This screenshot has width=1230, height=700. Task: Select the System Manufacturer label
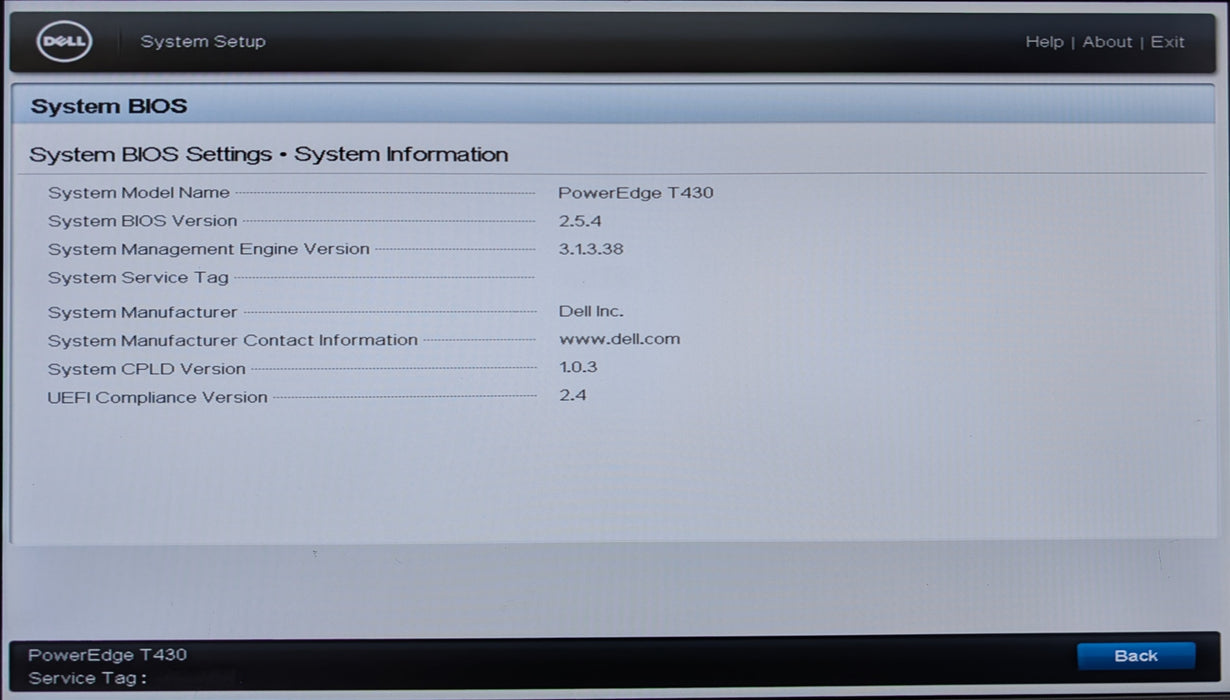[x=143, y=313]
